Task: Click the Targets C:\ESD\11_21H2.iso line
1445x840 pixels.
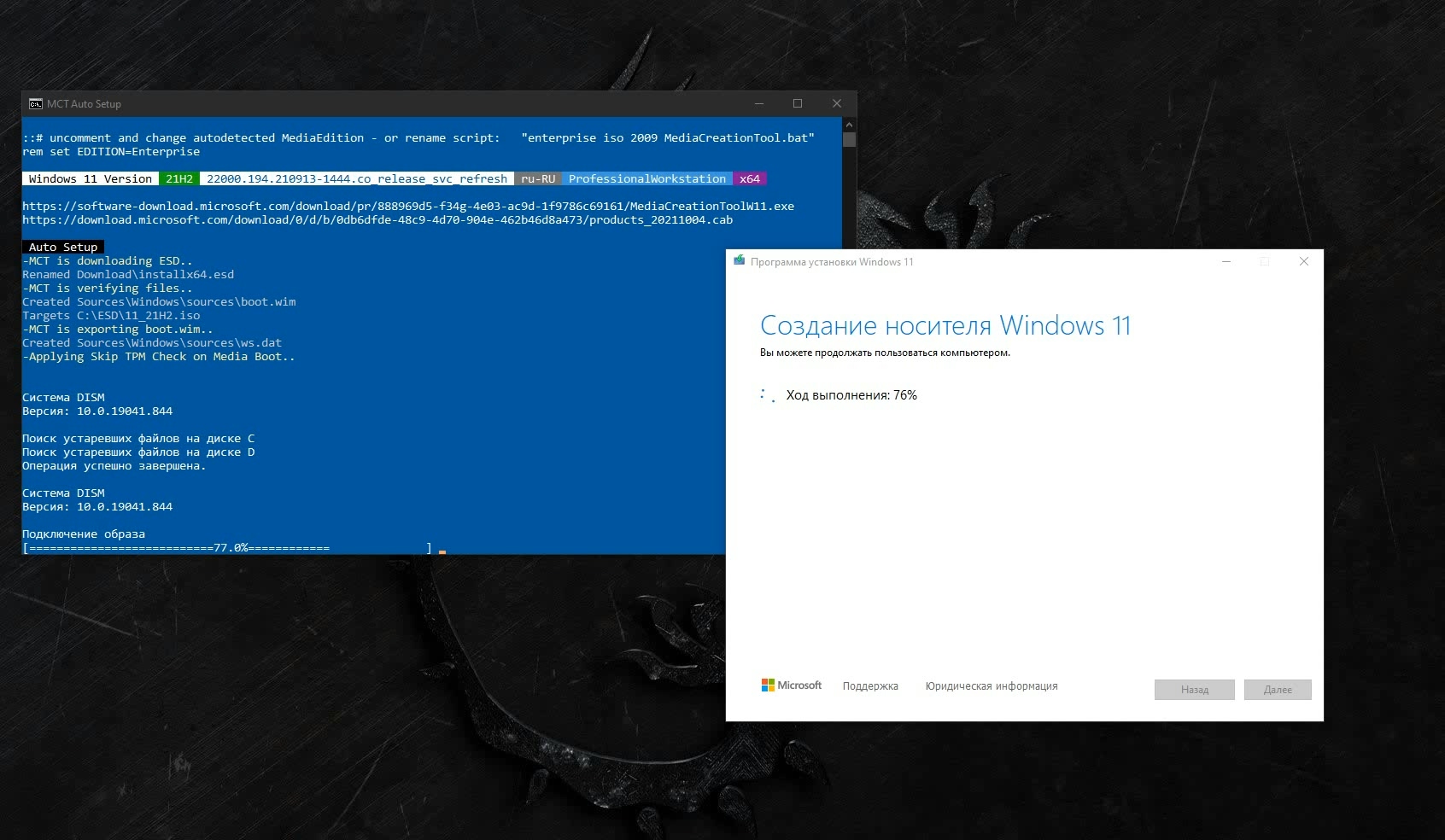Action: pos(111,316)
